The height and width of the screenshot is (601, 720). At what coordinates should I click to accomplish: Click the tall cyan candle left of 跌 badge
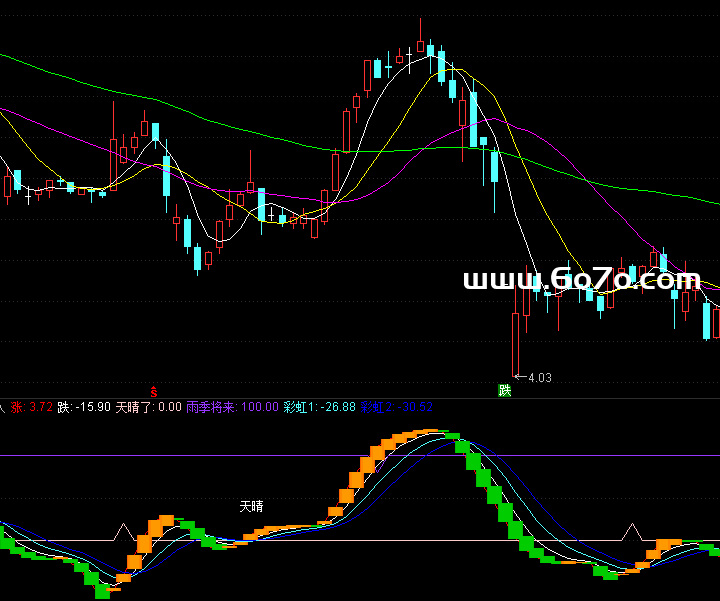point(494,168)
